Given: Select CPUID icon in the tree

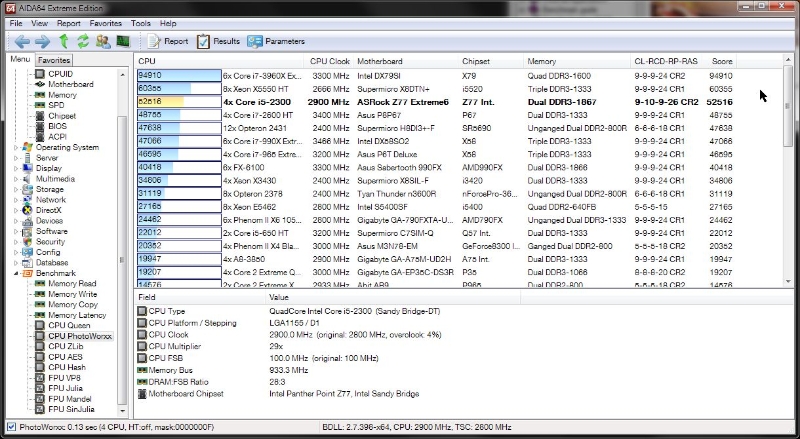Looking at the screenshot, I should (40, 74).
